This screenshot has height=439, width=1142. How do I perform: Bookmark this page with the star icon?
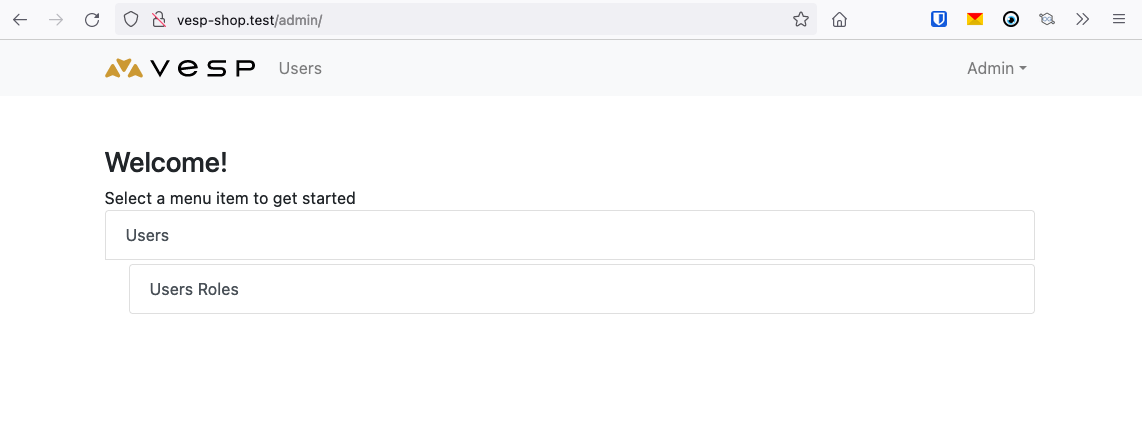coord(800,20)
